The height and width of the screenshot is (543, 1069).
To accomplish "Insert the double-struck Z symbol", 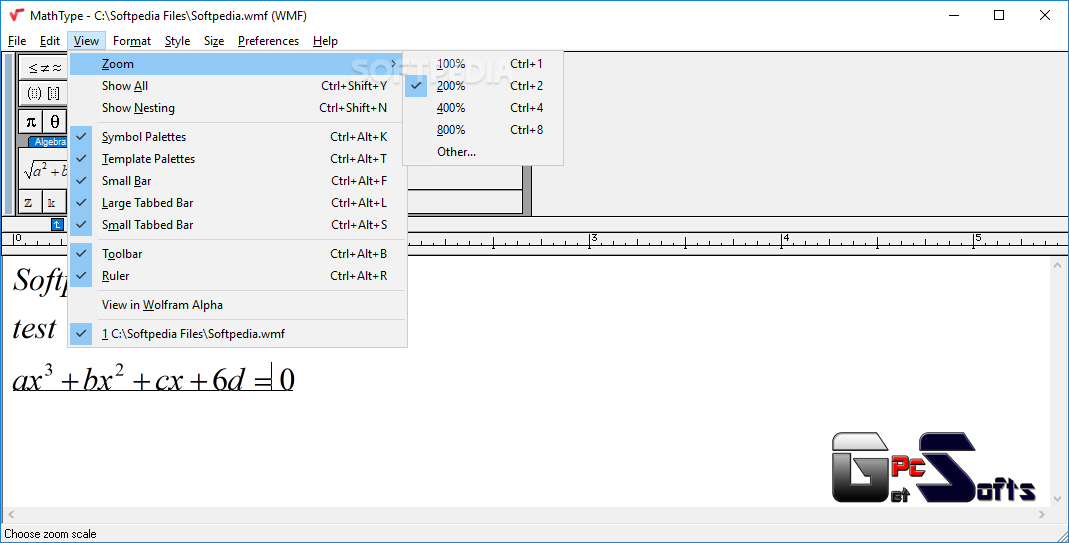I will 29,203.
